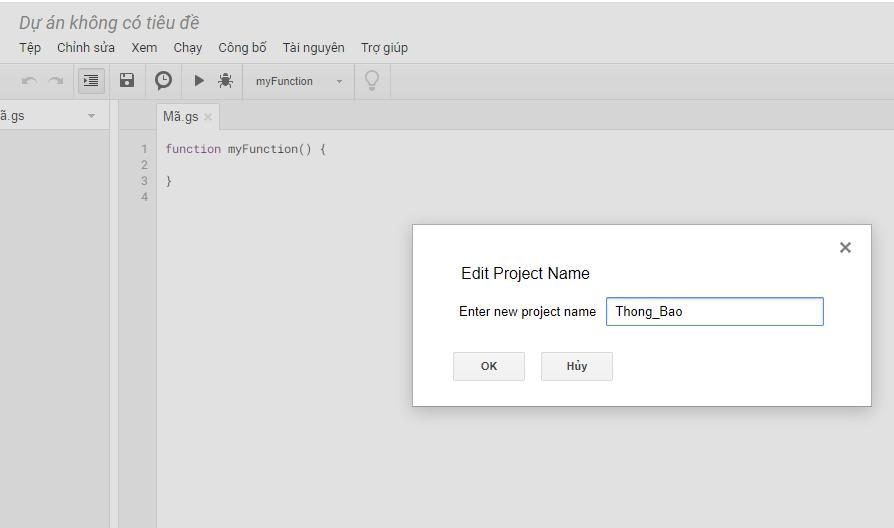
Task: Click the closing brace on line 3
Action: (x=168, y=181)
